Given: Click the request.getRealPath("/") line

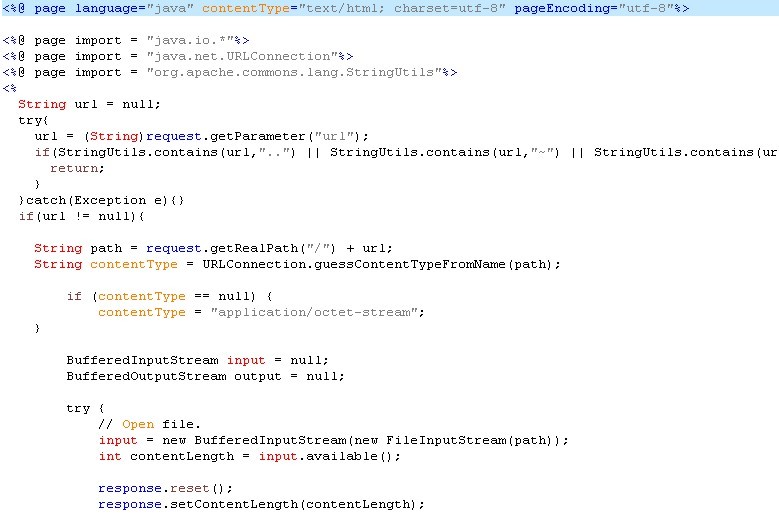Looking at the screenshot, I should [x=213, y=248].
